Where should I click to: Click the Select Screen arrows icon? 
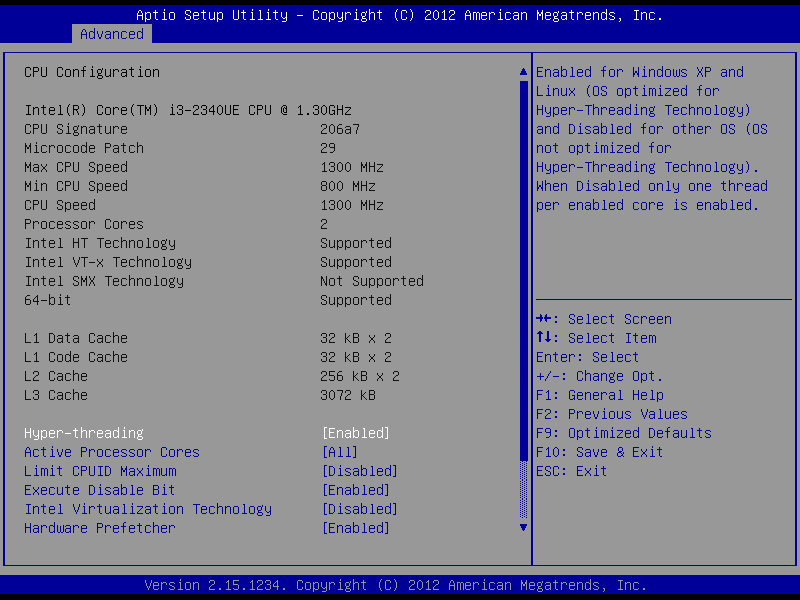point(545,319)
